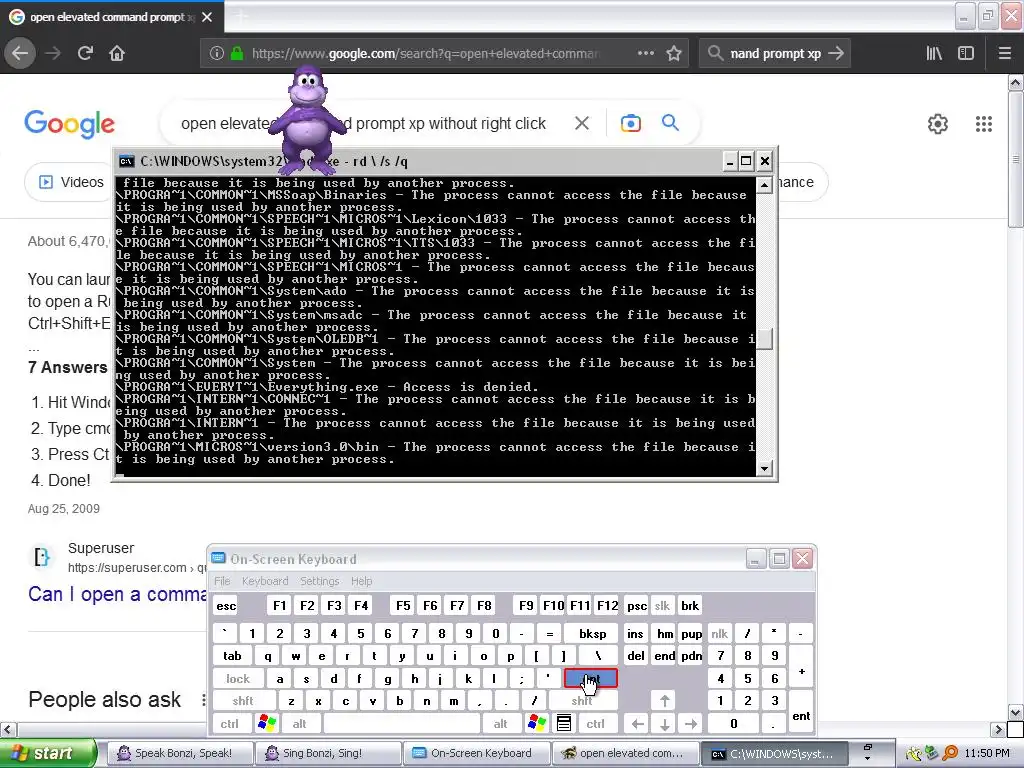Screen dimensions: 1024x768
Task: Click the left Windows logo key on keyboard
Action: coord(267,723)
